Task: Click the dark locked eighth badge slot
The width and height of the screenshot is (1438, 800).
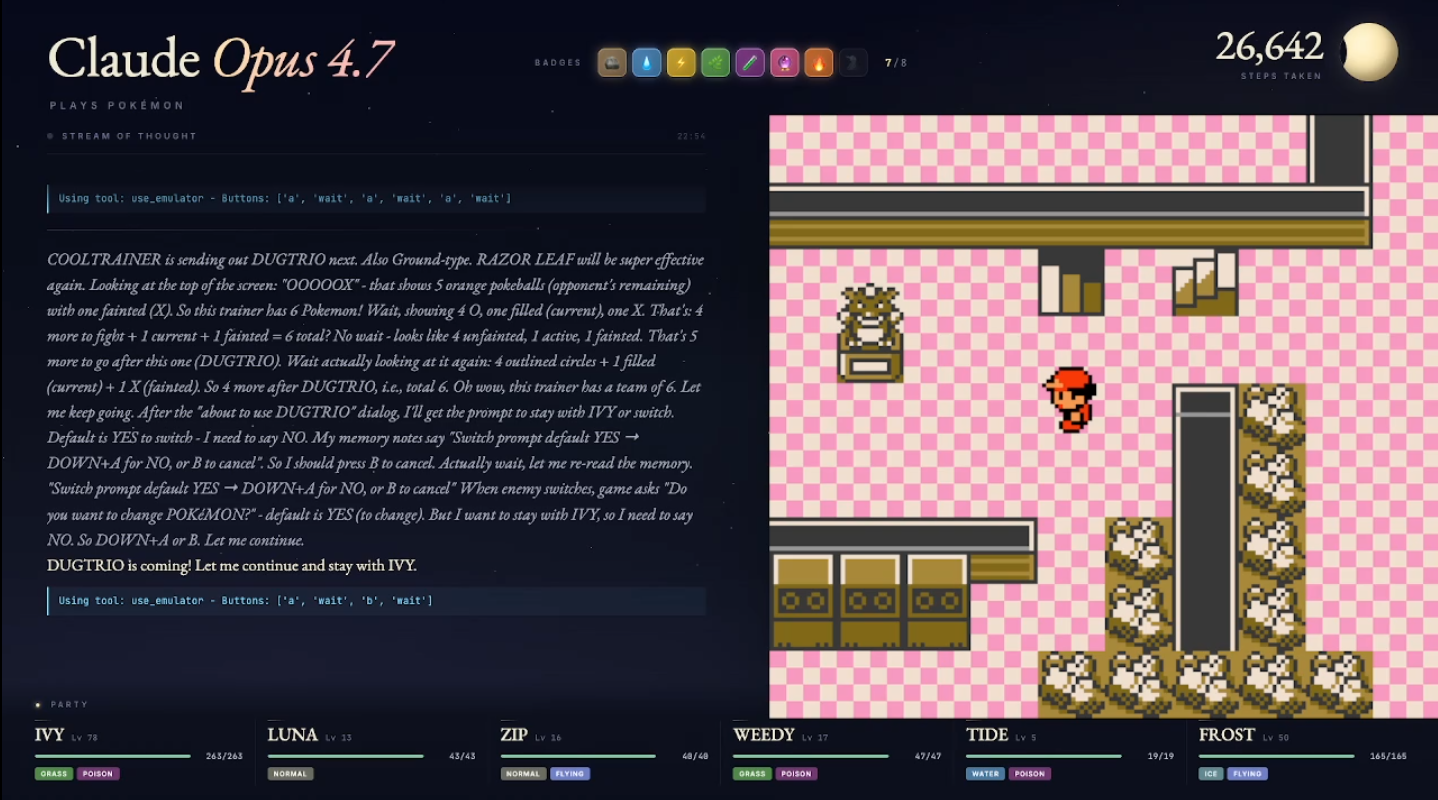Action: 853,63
